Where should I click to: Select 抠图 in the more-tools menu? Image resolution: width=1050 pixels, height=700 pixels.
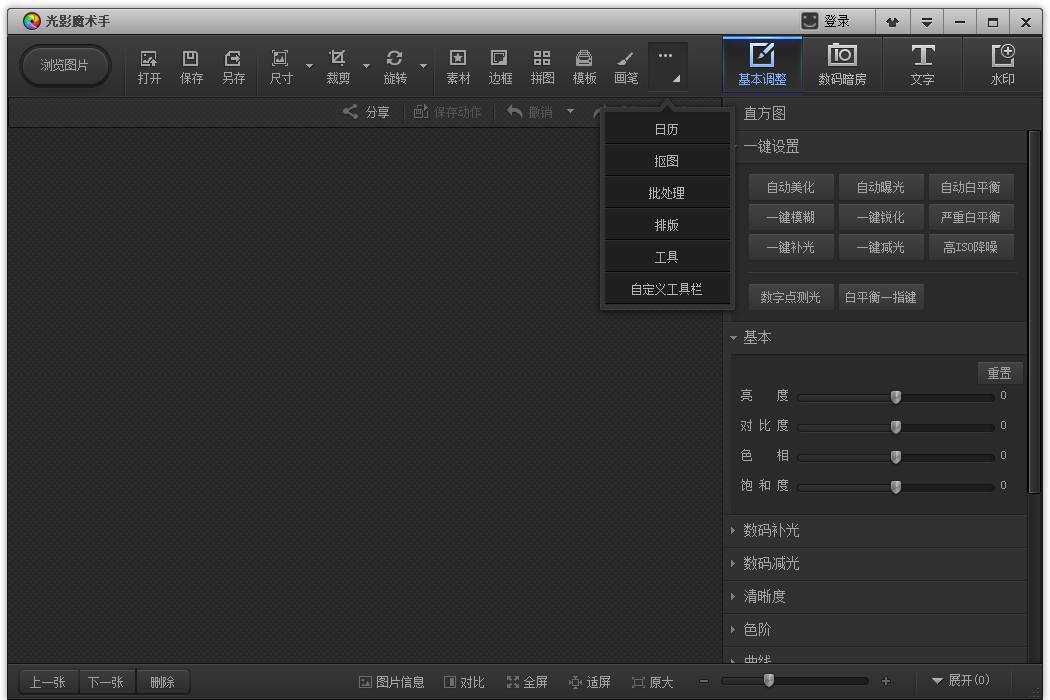point(666,161)
